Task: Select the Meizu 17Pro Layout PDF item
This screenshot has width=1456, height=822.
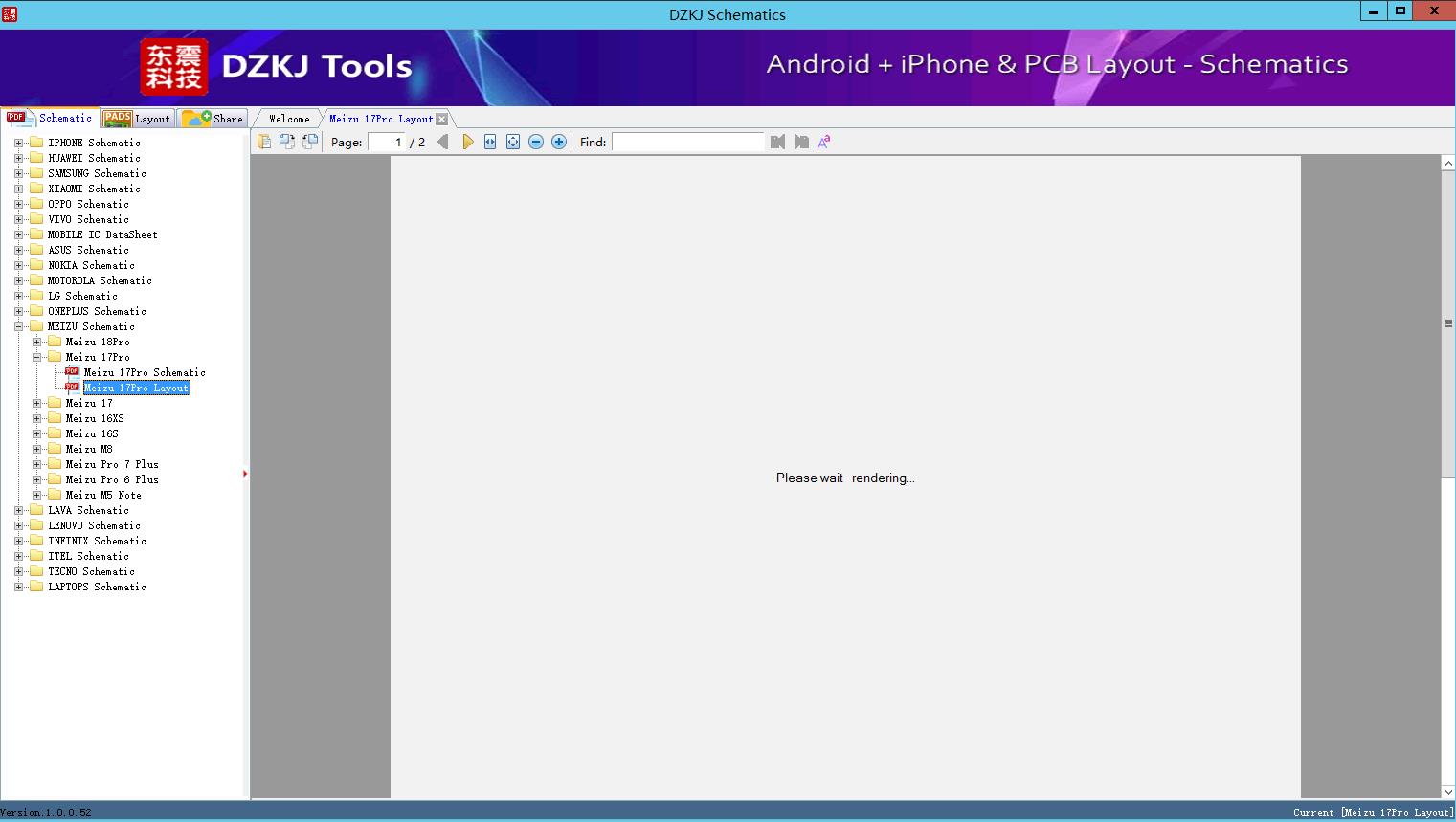Action: pyautogui.click(x=136, y=388)
